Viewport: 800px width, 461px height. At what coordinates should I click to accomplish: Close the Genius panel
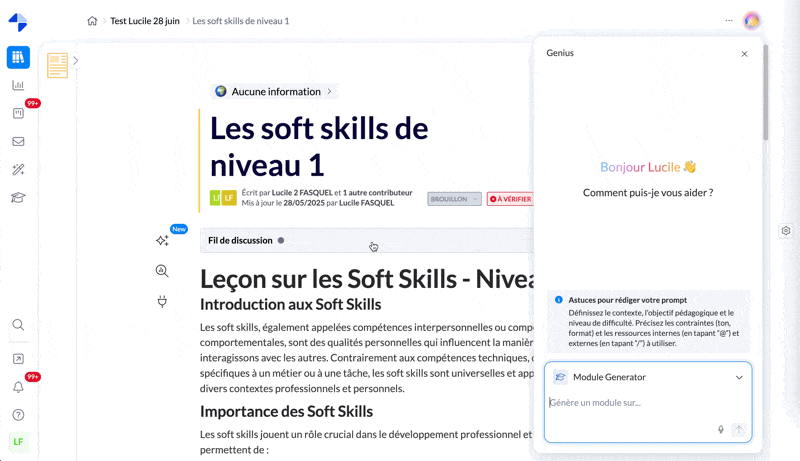pos(744,54)
